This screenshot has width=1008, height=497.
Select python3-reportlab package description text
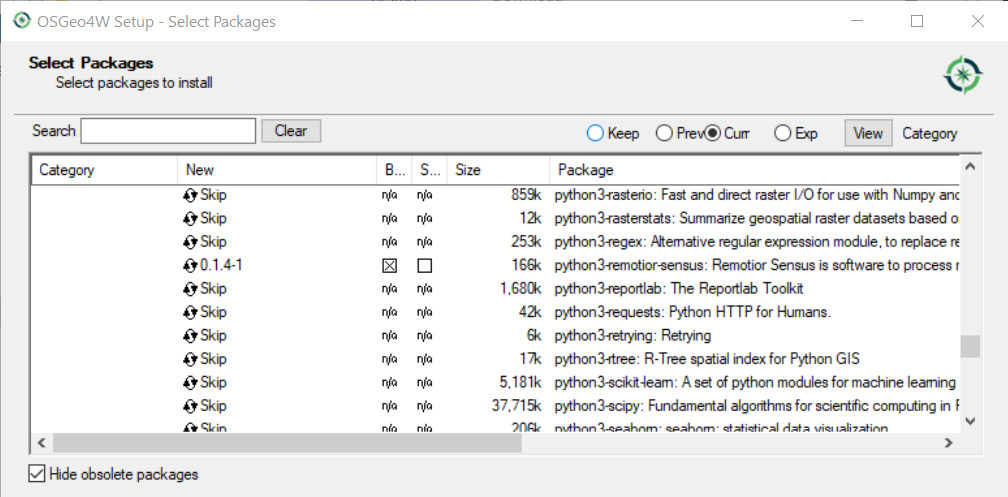click(x=679, y=289)
